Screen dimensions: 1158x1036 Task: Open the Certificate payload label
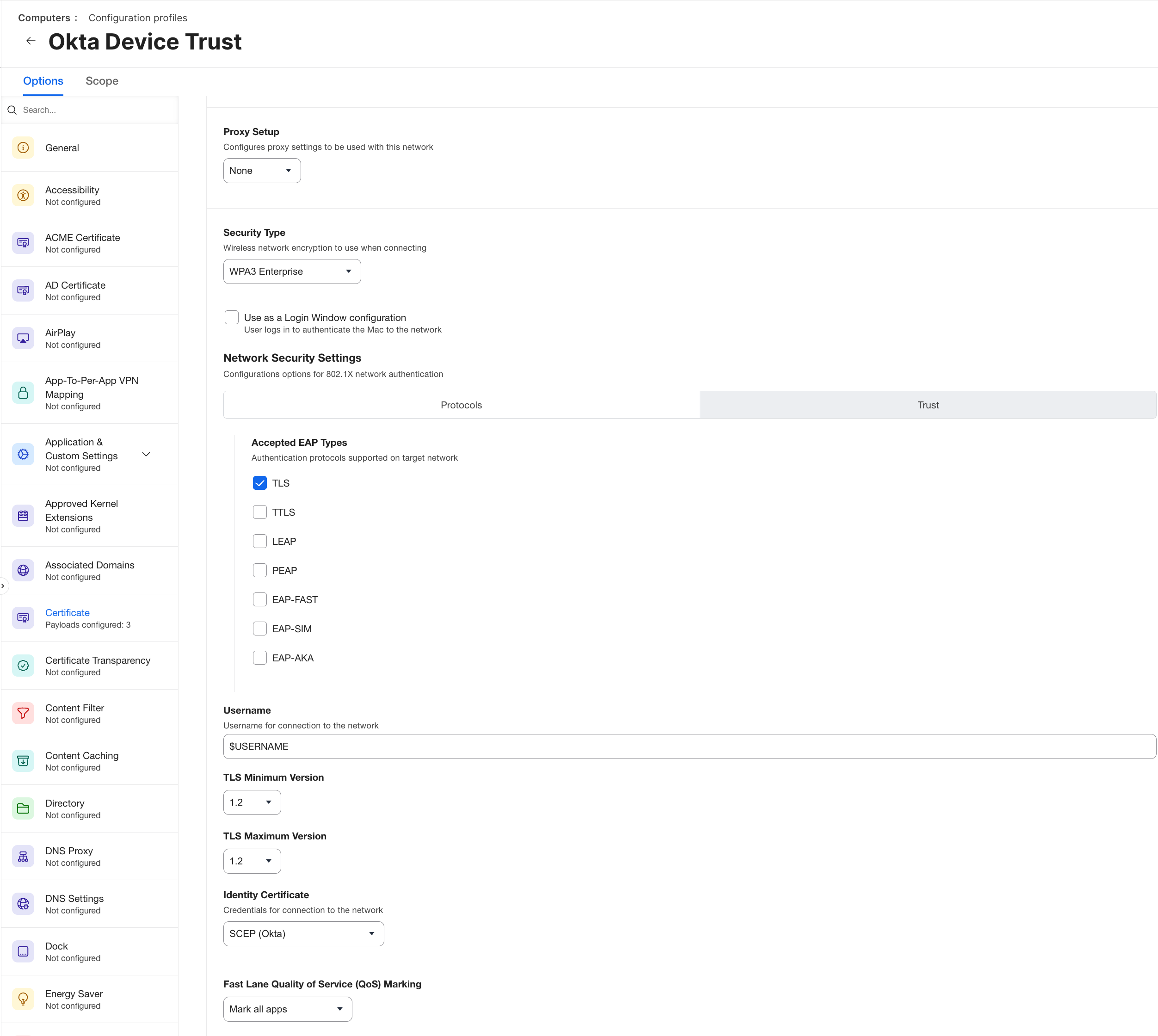67,612
